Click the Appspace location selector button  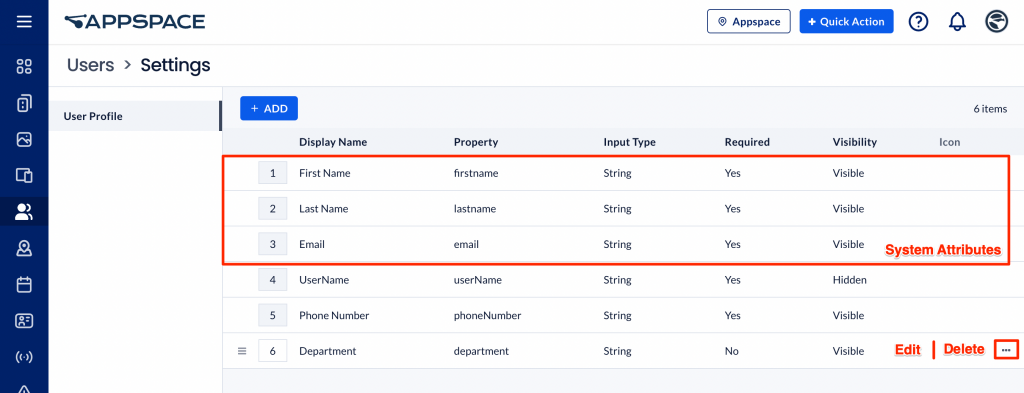pos(748,22)
